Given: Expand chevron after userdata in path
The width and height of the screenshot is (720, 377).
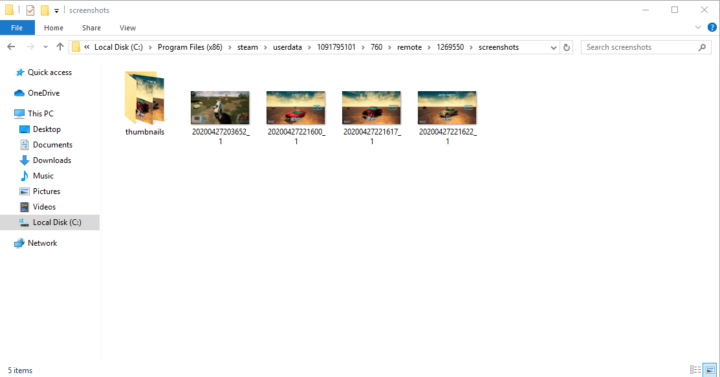Looking at the screenshot, I should coord(309,47).
